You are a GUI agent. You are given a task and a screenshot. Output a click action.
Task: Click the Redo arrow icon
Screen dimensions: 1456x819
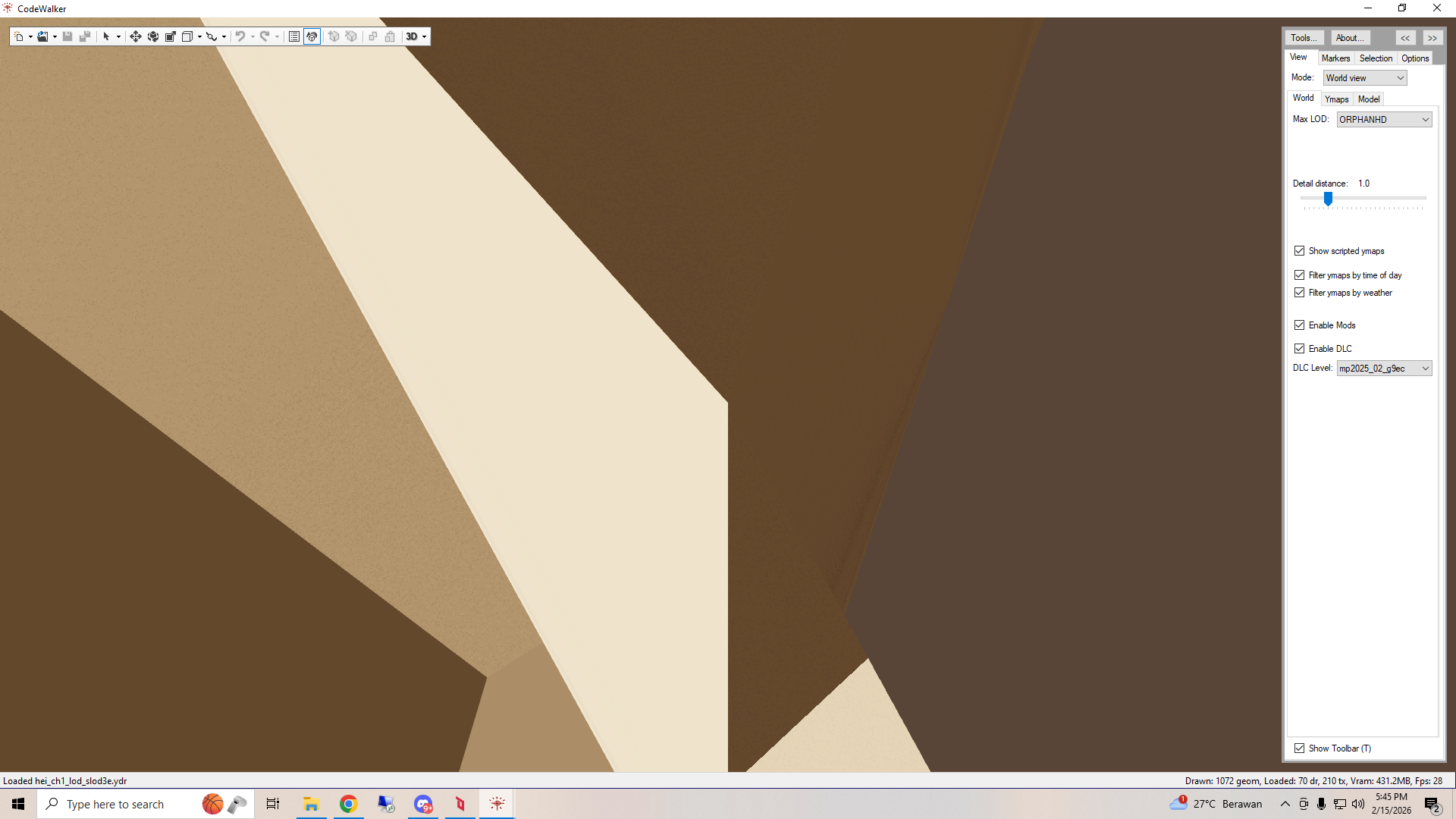click(x=265, y=36)
